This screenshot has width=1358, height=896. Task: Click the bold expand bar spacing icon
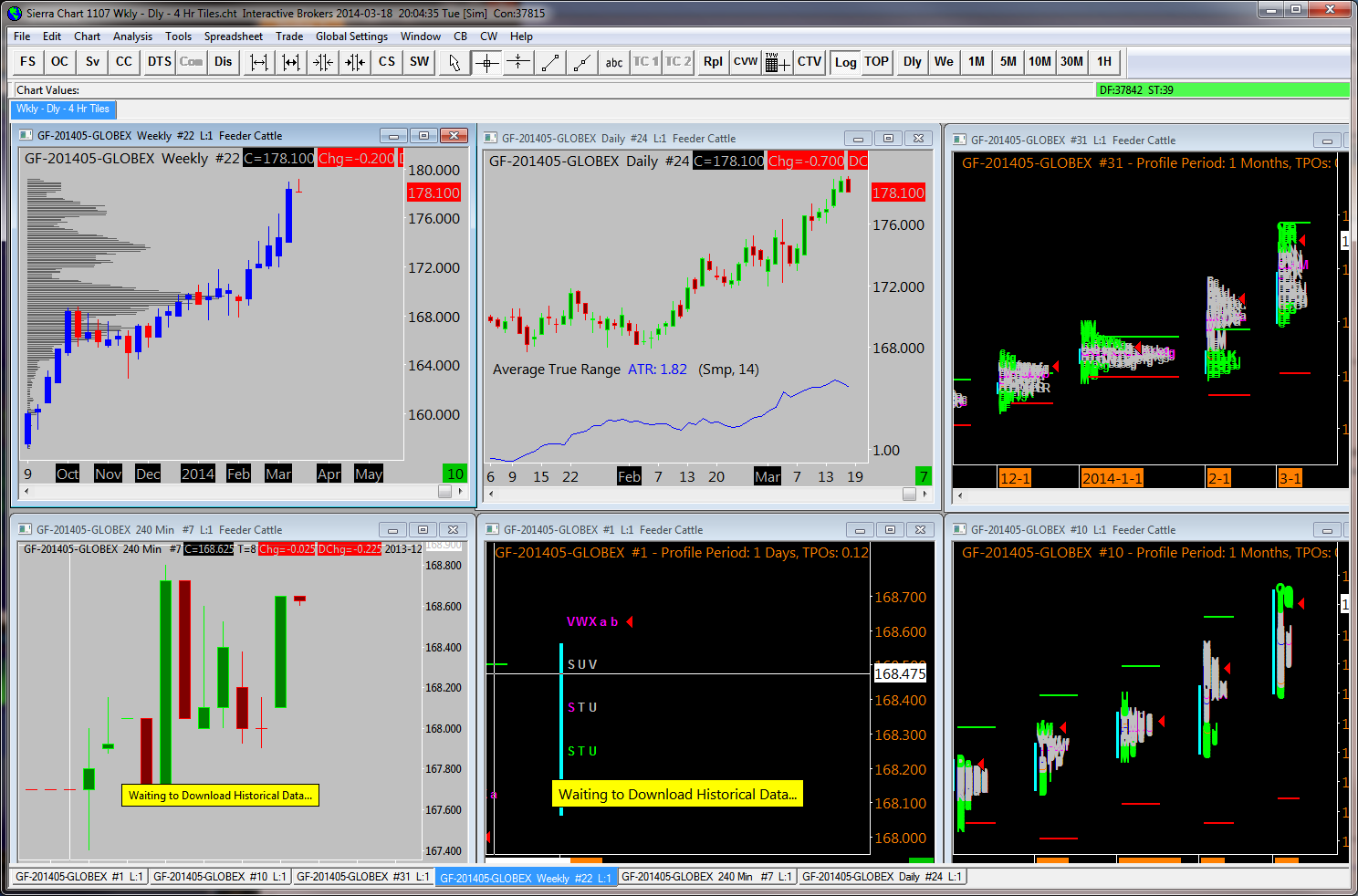click(291, 62)
